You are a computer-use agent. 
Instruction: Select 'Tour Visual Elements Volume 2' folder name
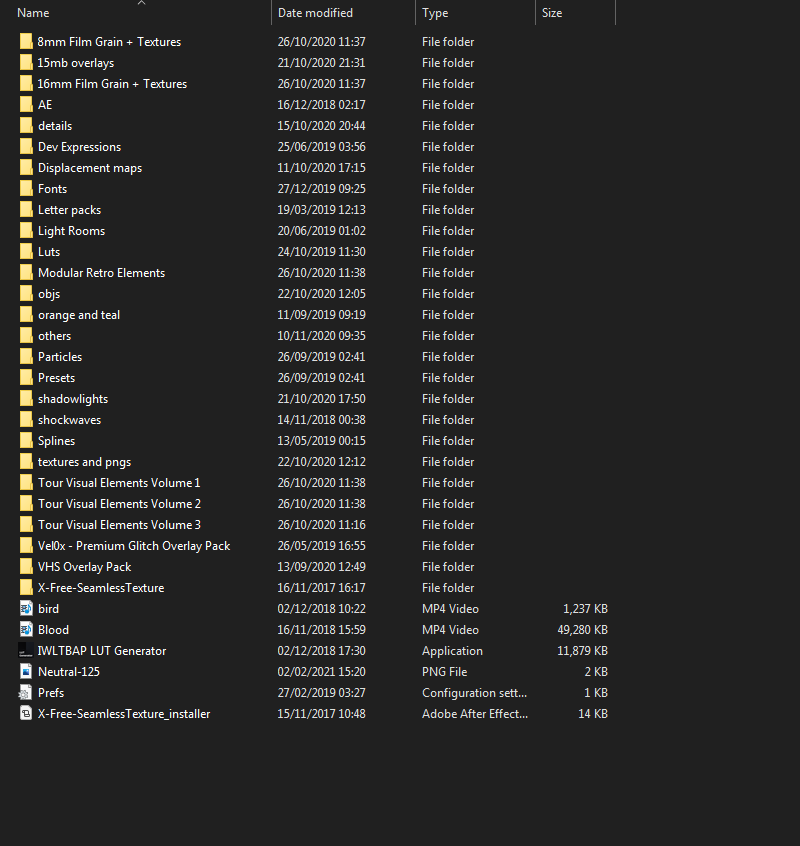point(119,504)
